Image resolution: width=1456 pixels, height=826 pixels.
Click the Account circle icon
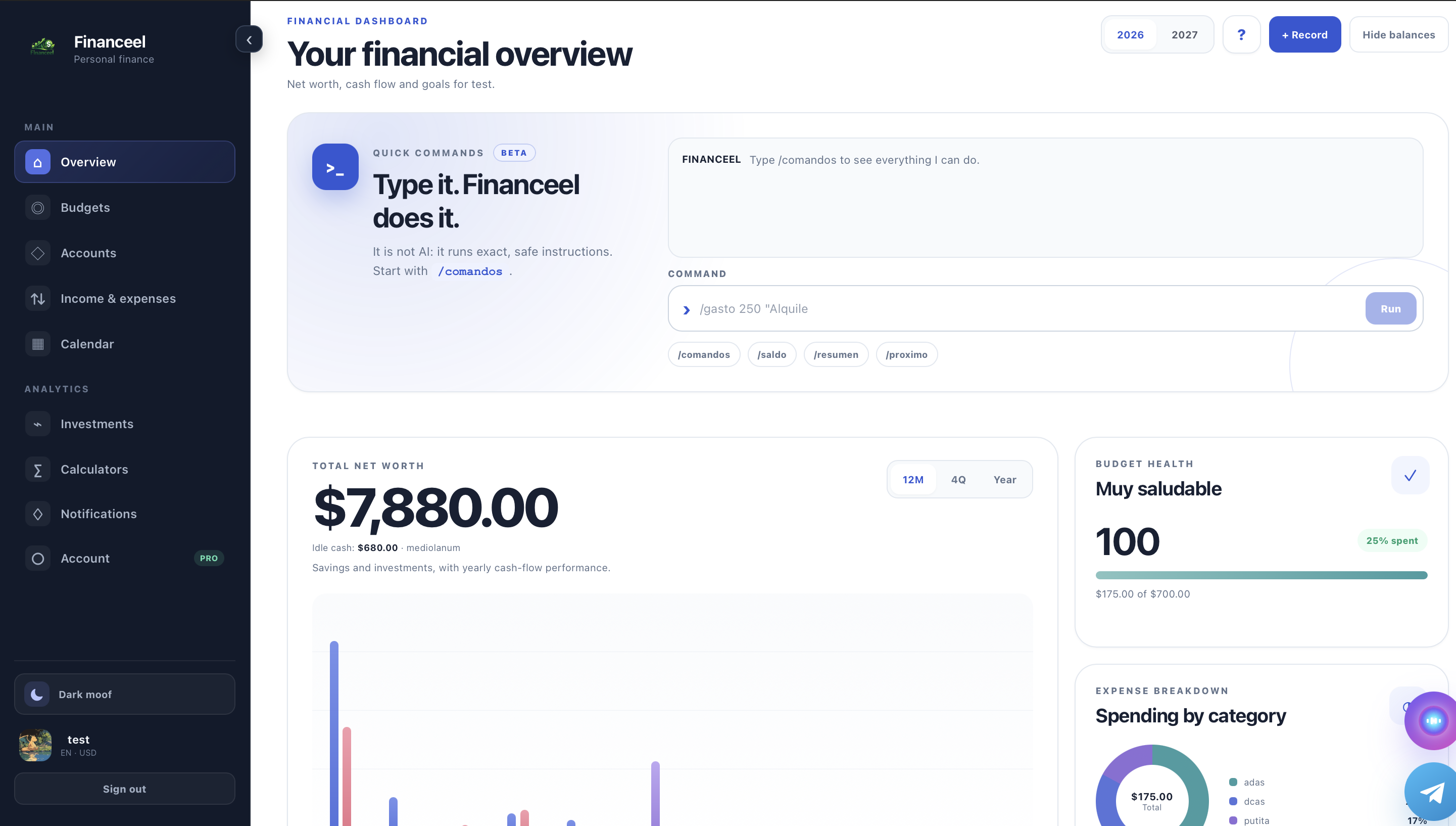38,558
